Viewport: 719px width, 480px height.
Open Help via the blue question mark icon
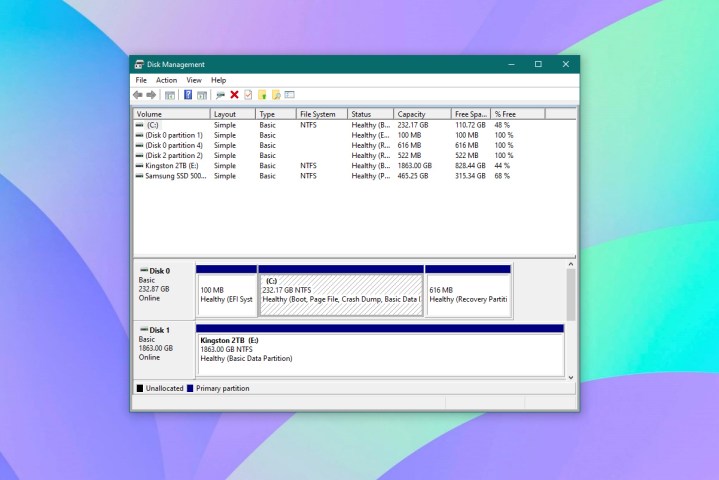[188, 94]
